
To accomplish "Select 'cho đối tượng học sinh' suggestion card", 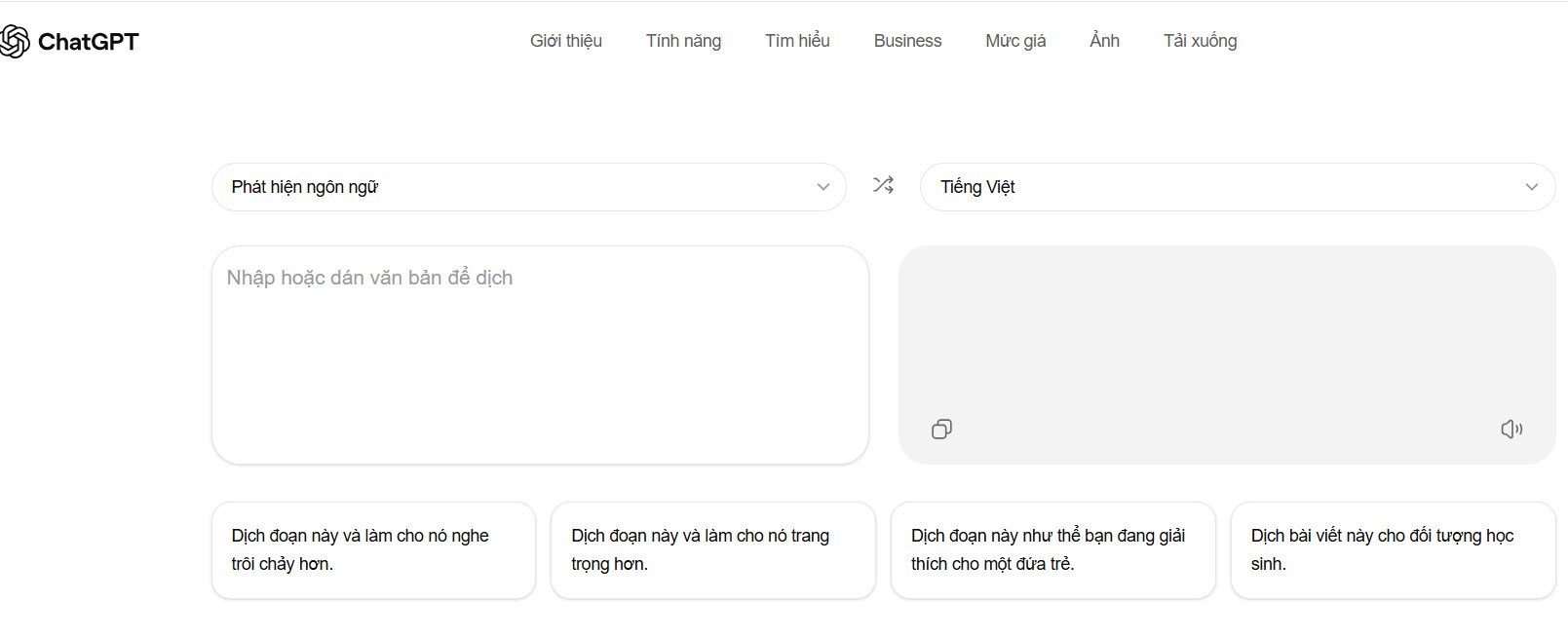I will 1393,550.
